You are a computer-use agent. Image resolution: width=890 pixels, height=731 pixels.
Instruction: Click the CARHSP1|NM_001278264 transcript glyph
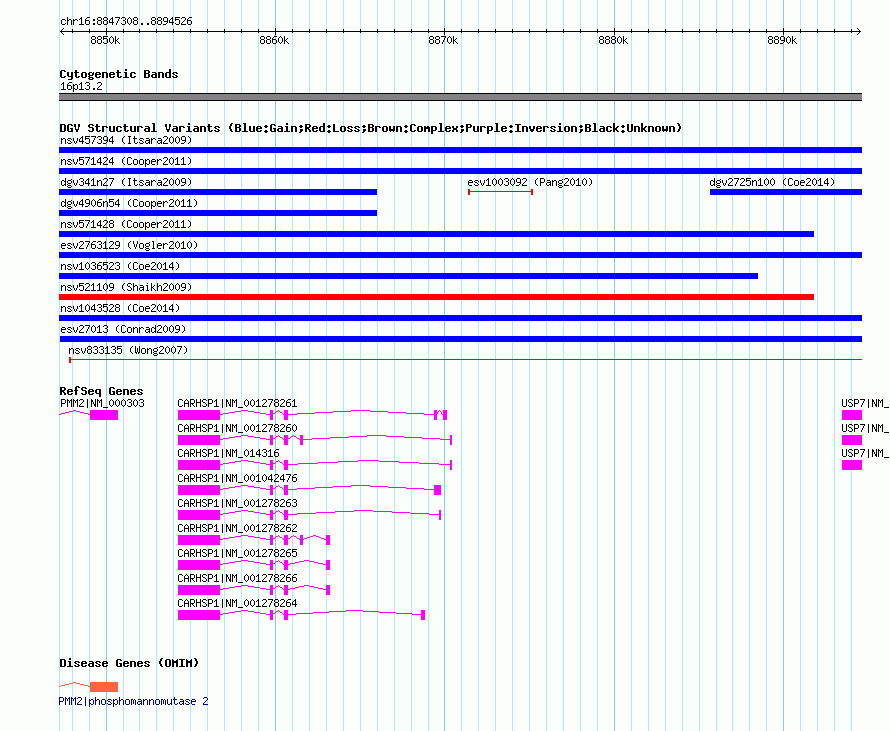[x=301, y=615]
